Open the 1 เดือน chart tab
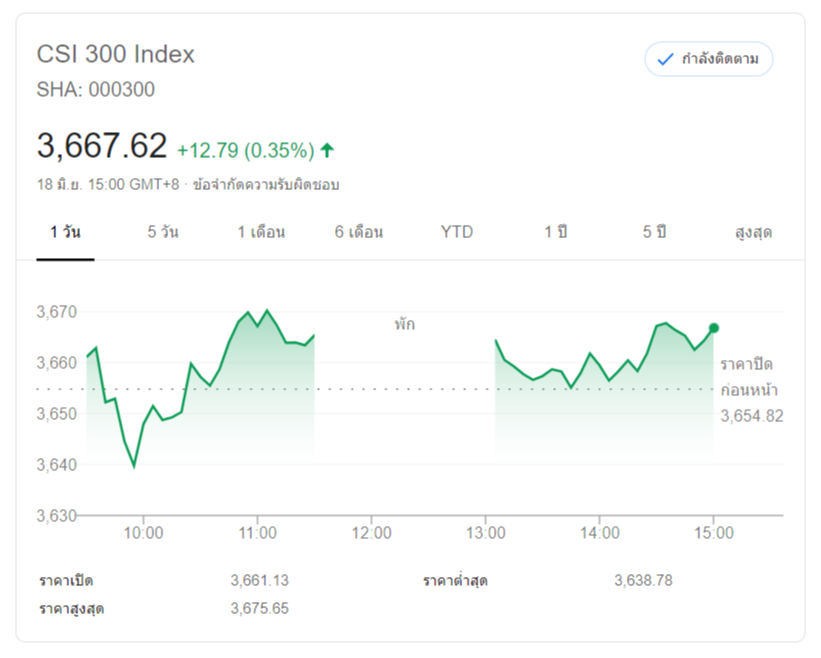The image size is (821, 658). [261, 232]
